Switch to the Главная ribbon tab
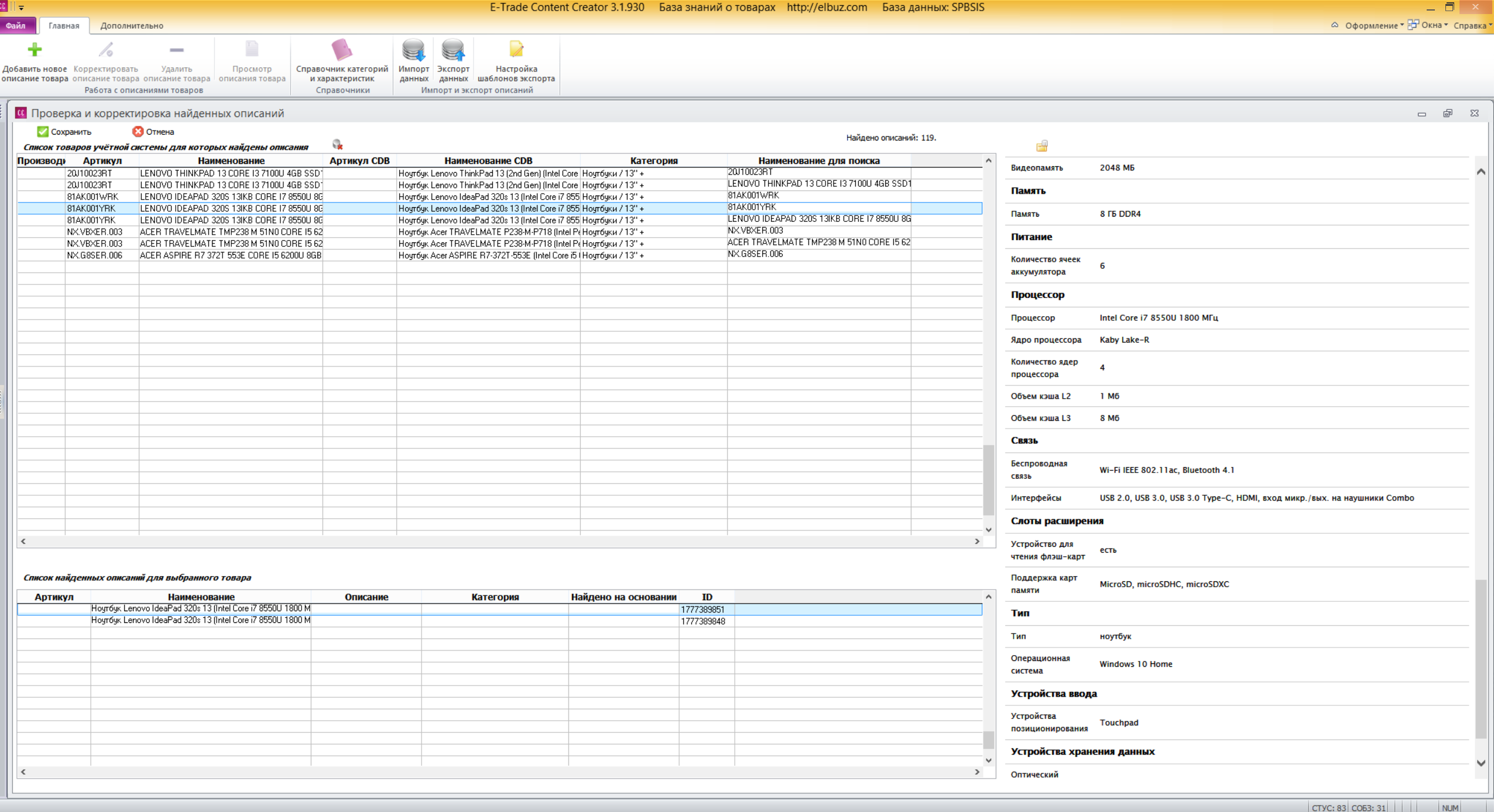Viewport: 1494px width, 812px height. pos(64,25)
